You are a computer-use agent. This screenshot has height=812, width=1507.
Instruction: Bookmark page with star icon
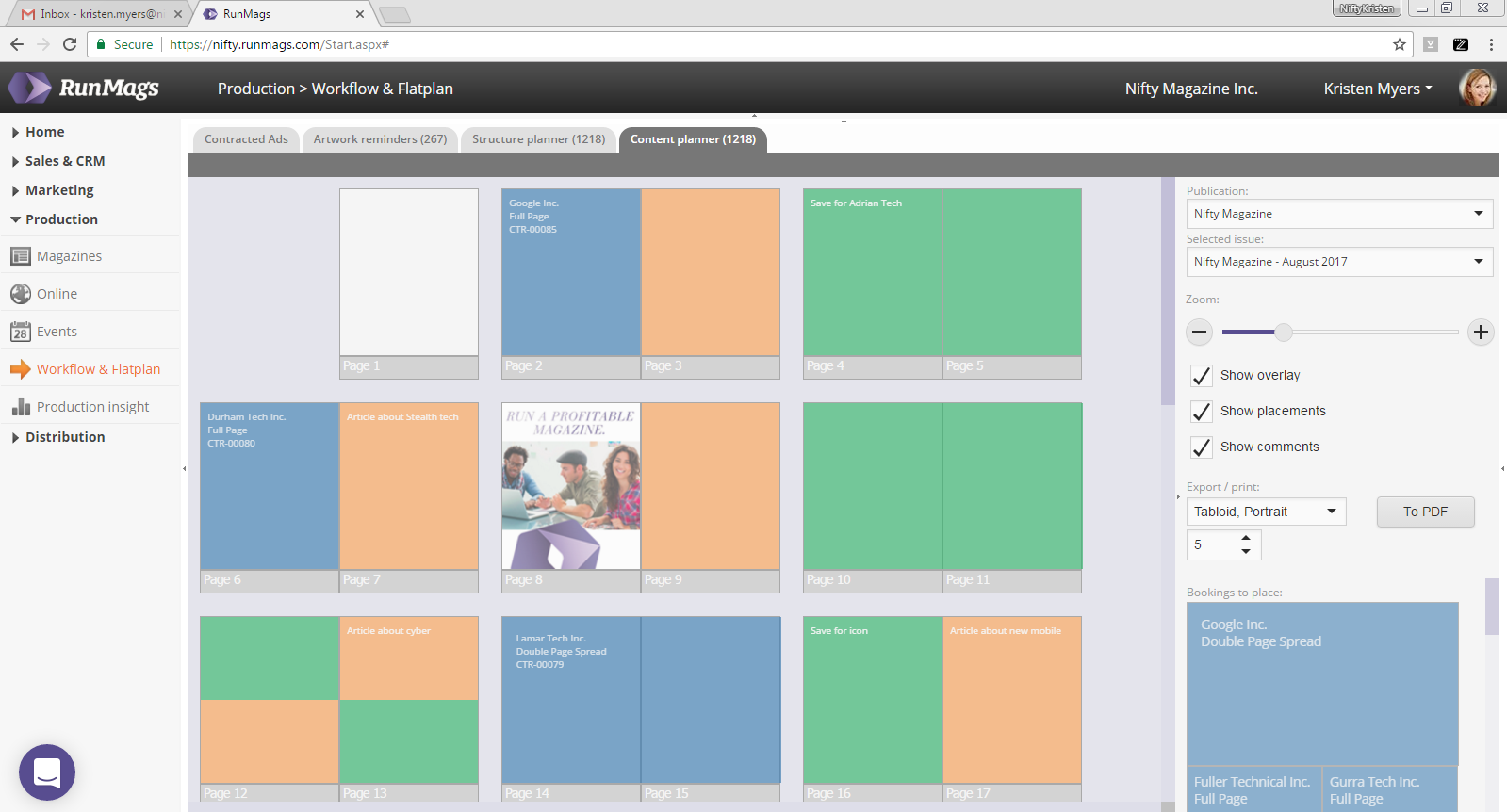pos(1400,44)
